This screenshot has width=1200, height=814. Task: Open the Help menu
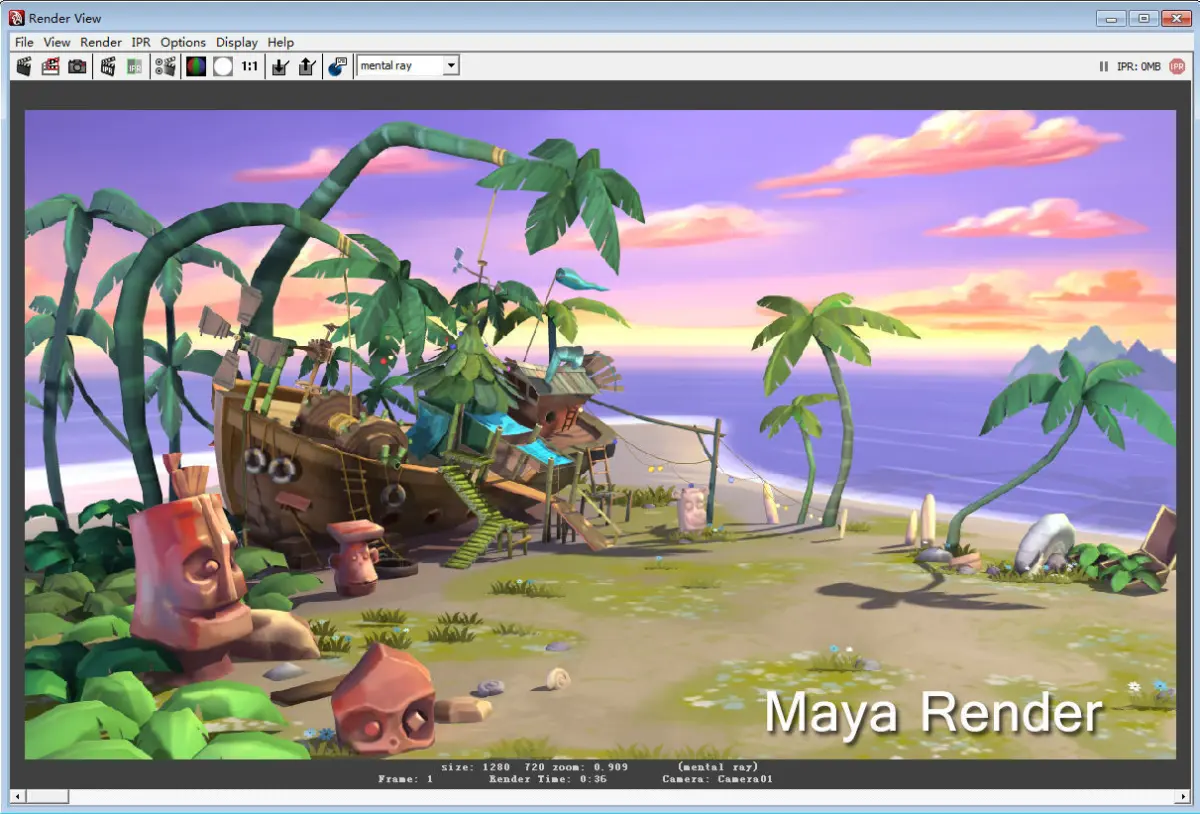coord(281,42)
